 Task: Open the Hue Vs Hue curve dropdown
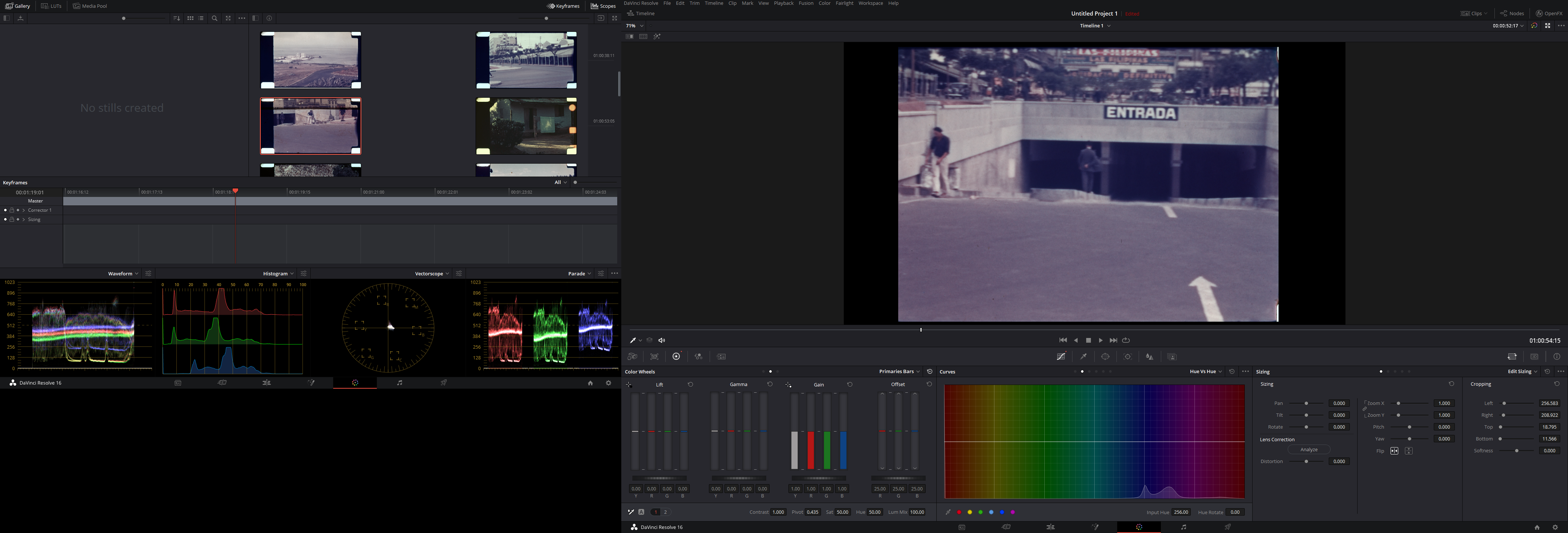coord(1205,372)
